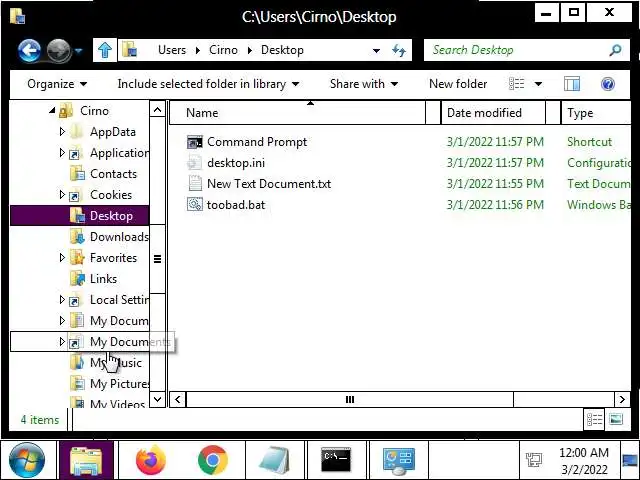Switch to large icons view in status bar
This screenshot has height=480, width=640.
click(x=616, y=419)
